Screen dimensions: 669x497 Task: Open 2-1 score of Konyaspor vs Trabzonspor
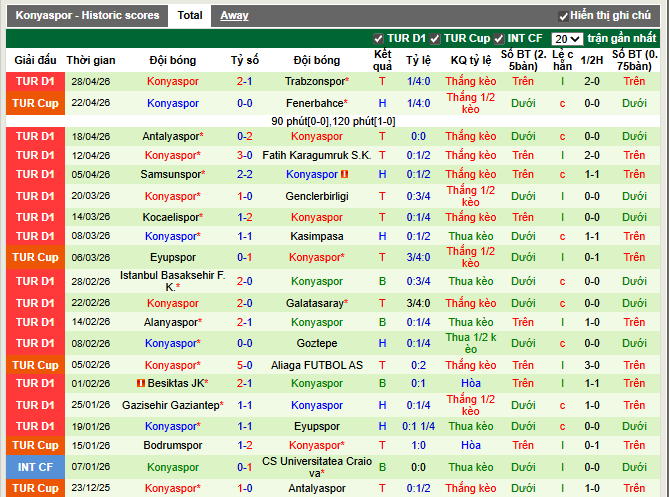pos(244,81)
